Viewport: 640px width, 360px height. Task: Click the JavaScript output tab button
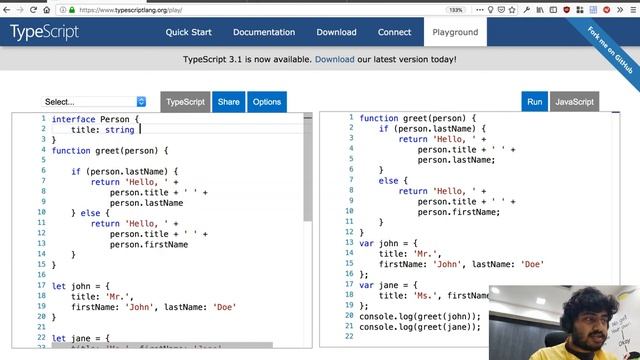pyautogui.click(x=574, y=102)
